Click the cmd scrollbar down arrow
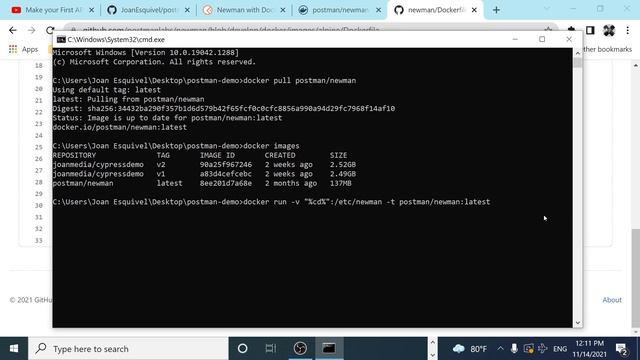The image size is (640, 360). [x=578, y=323]
